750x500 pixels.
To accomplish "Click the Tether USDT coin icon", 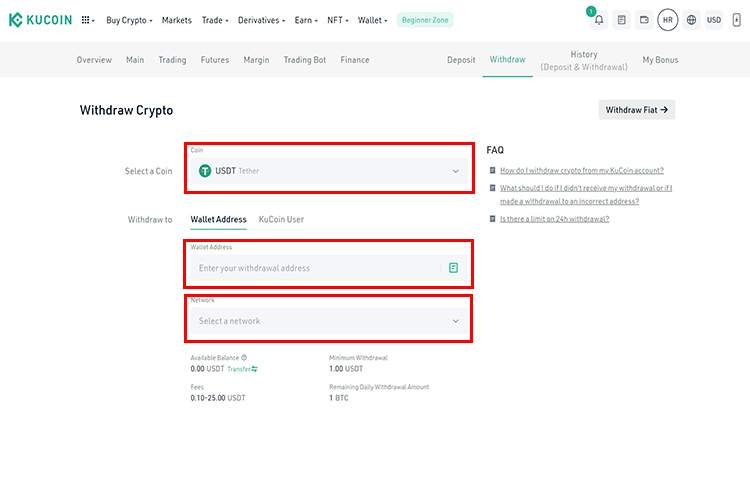I will (205, 171).
